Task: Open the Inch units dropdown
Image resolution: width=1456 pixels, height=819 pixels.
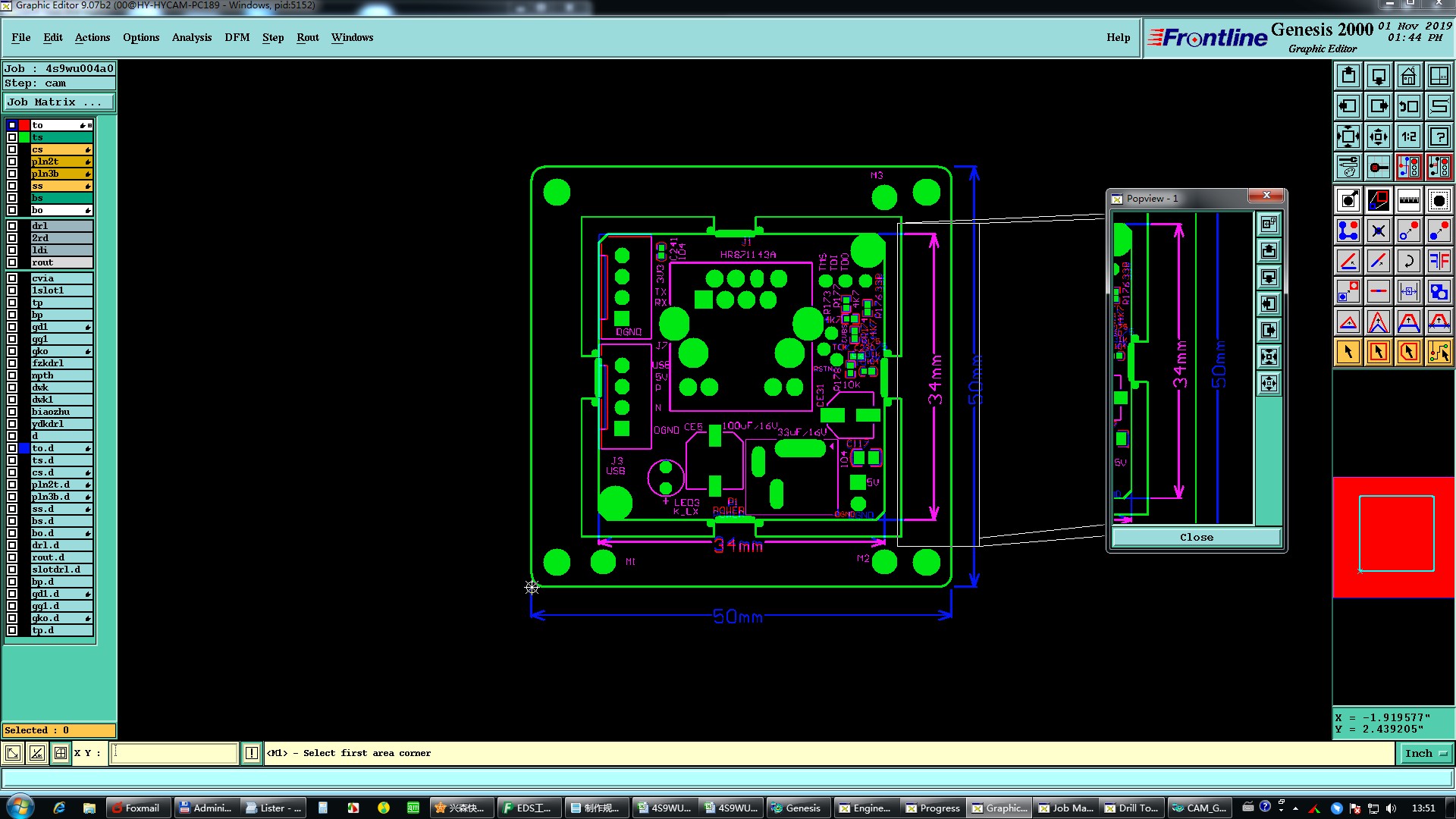Action: pyautogui.click(x=1426, y=753)
